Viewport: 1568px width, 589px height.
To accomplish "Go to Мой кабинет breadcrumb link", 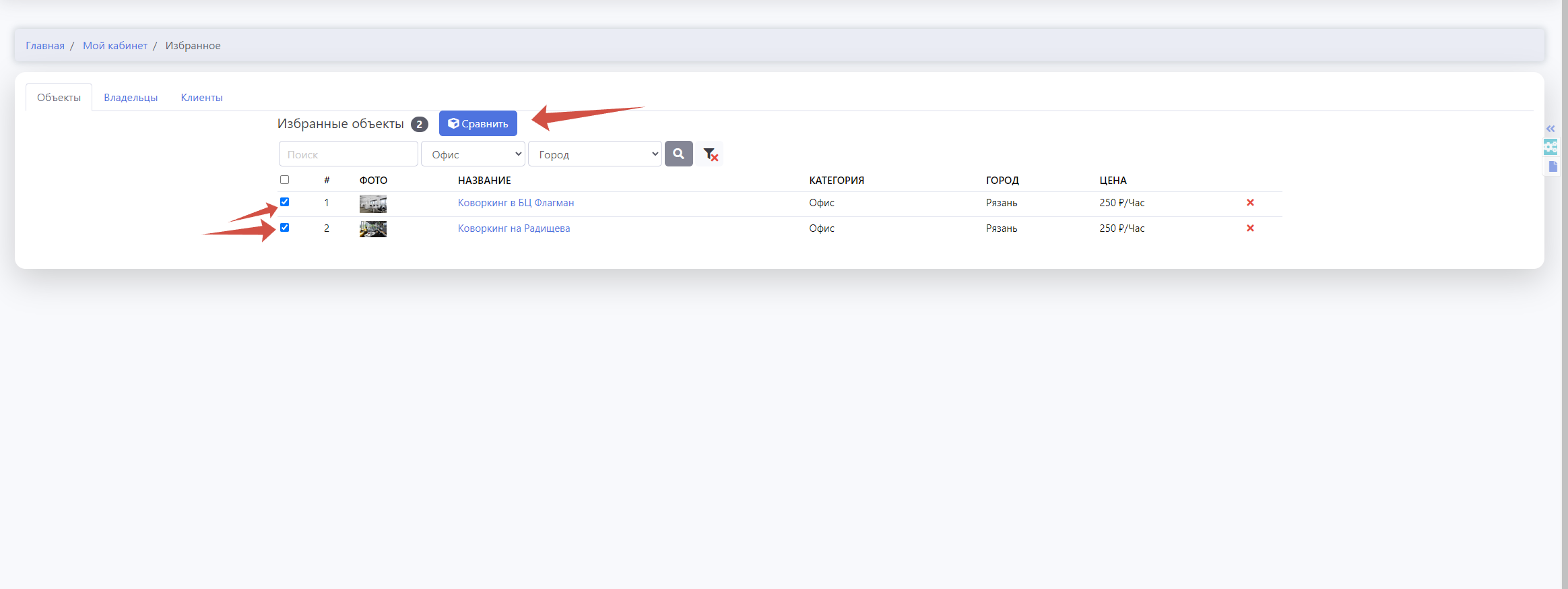I will click(x=115, y=46).
